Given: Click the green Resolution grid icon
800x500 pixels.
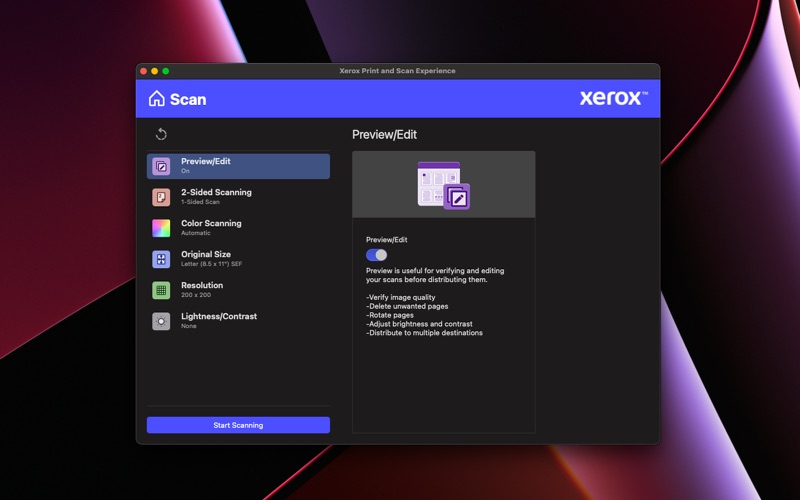Looking at the screenshot, I should 161,290.
